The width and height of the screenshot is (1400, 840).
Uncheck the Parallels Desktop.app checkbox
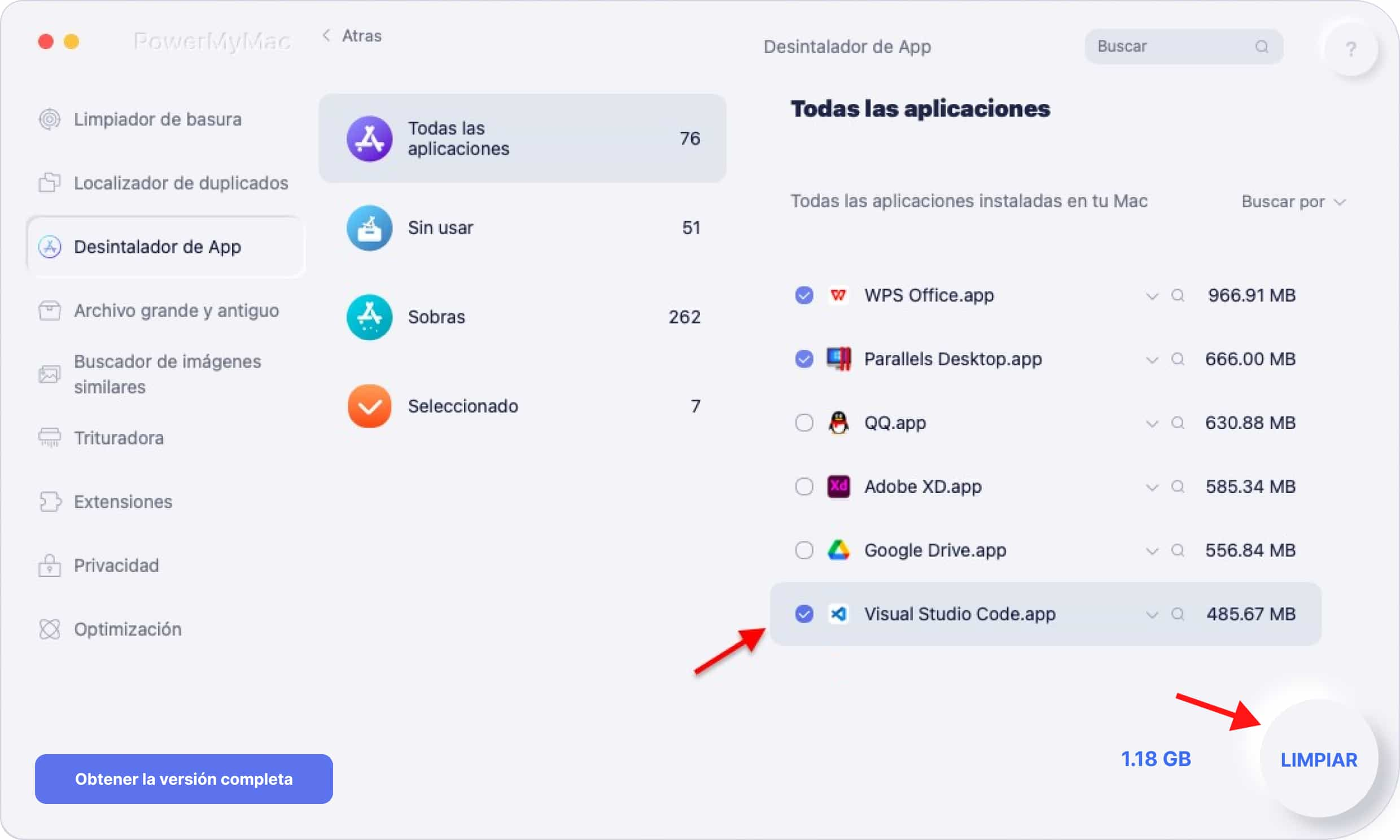tap(803, 359)
